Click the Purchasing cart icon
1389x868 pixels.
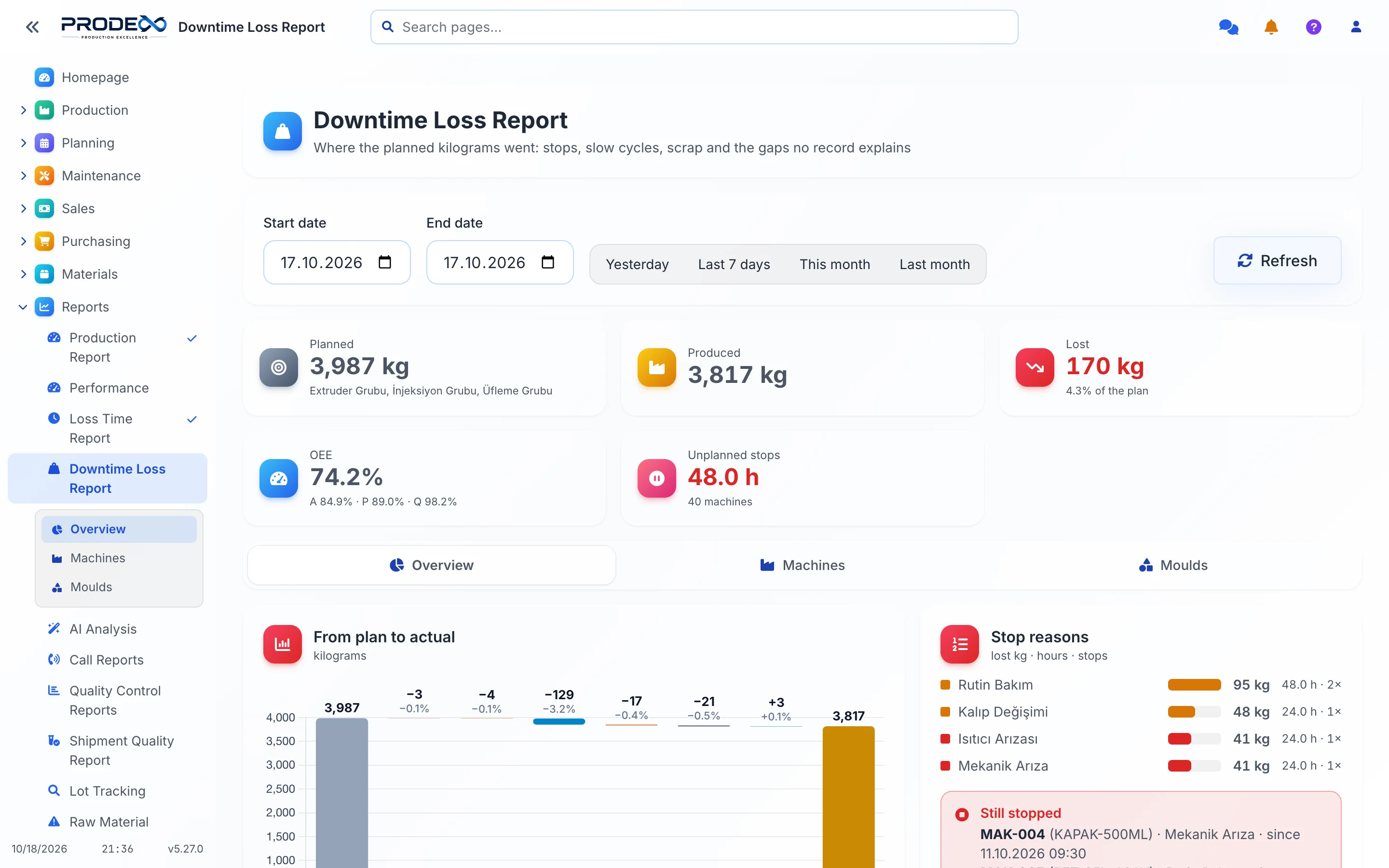[44, 241]
